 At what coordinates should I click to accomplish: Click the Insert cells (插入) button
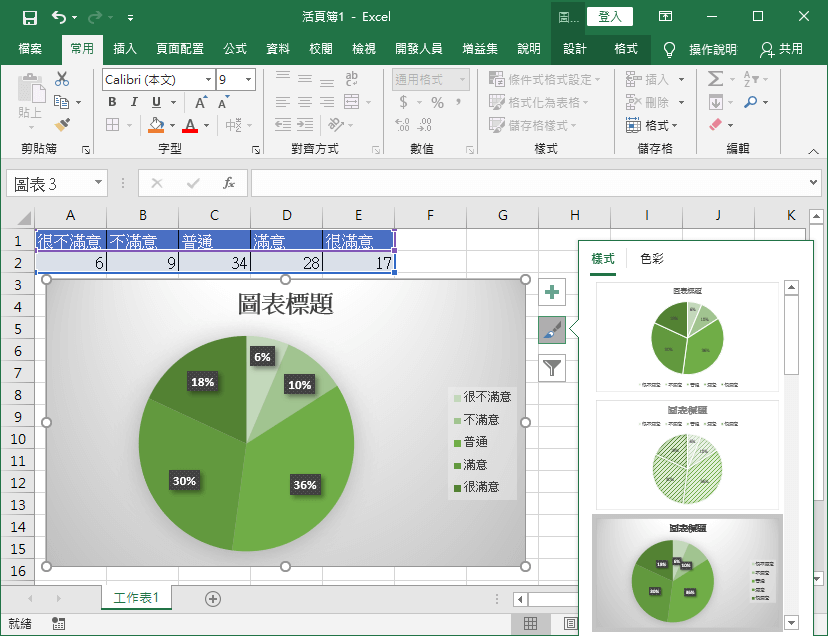point(647,80)
